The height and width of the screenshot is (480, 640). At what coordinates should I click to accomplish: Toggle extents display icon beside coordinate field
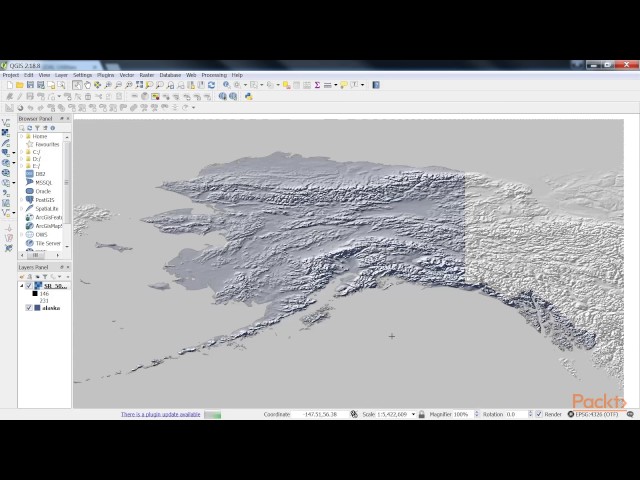(x=354, y=414)
